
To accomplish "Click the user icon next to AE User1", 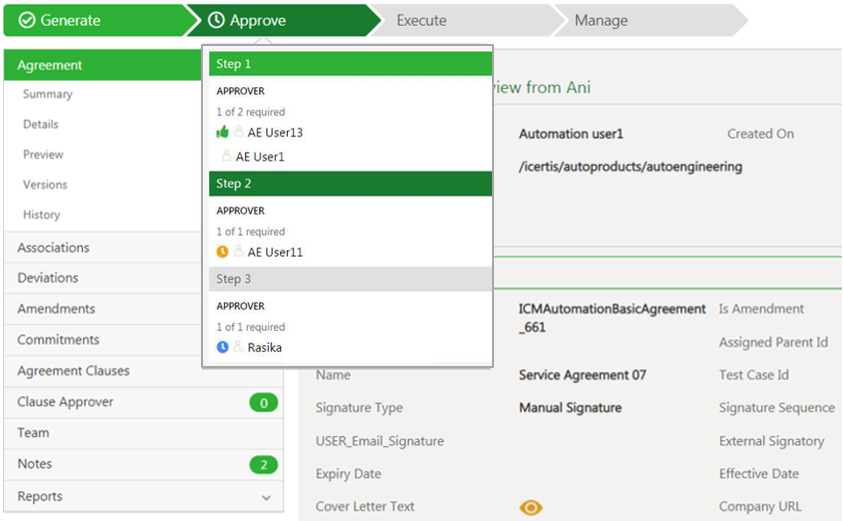I will click(x=226, y=156).
